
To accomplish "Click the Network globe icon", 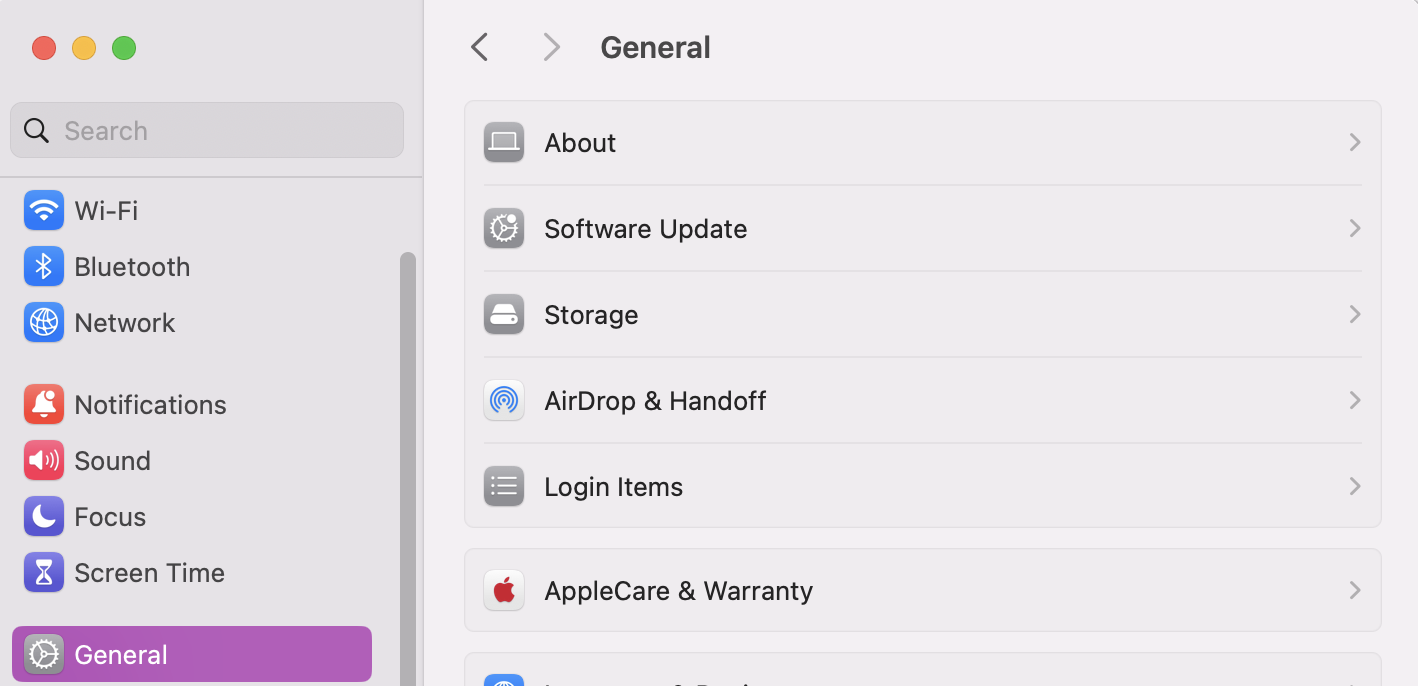I will [x=44, y=322].
